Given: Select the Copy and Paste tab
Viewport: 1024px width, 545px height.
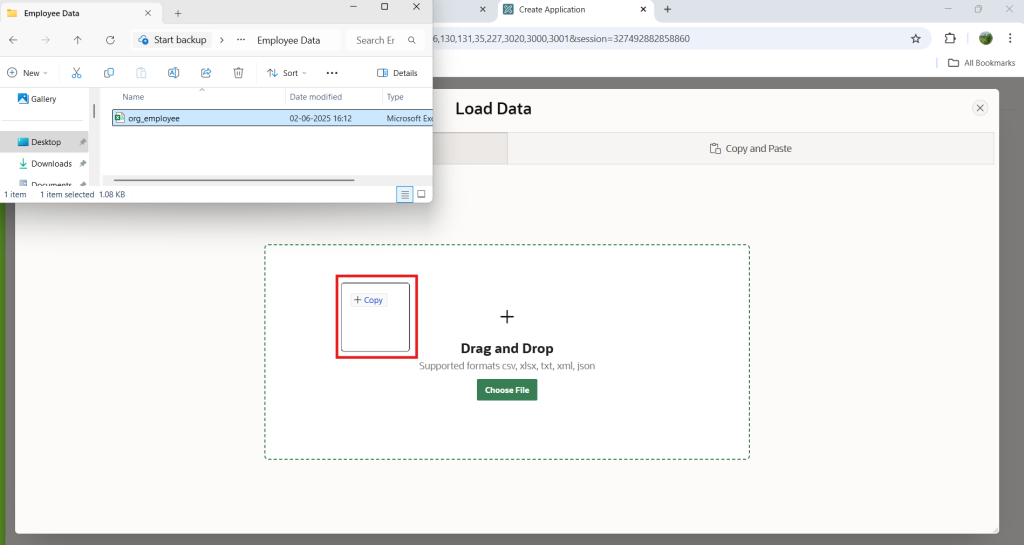Looking at the screenshot, I should pyautogui.click(x=750, y=148).
